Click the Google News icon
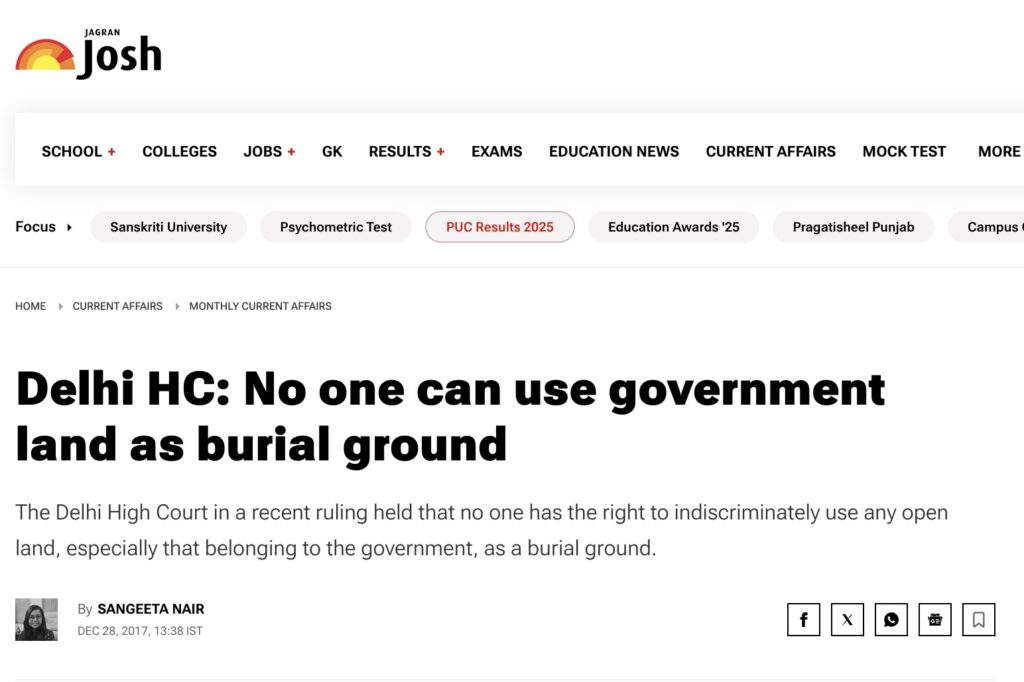 click(x=935, y=619)
